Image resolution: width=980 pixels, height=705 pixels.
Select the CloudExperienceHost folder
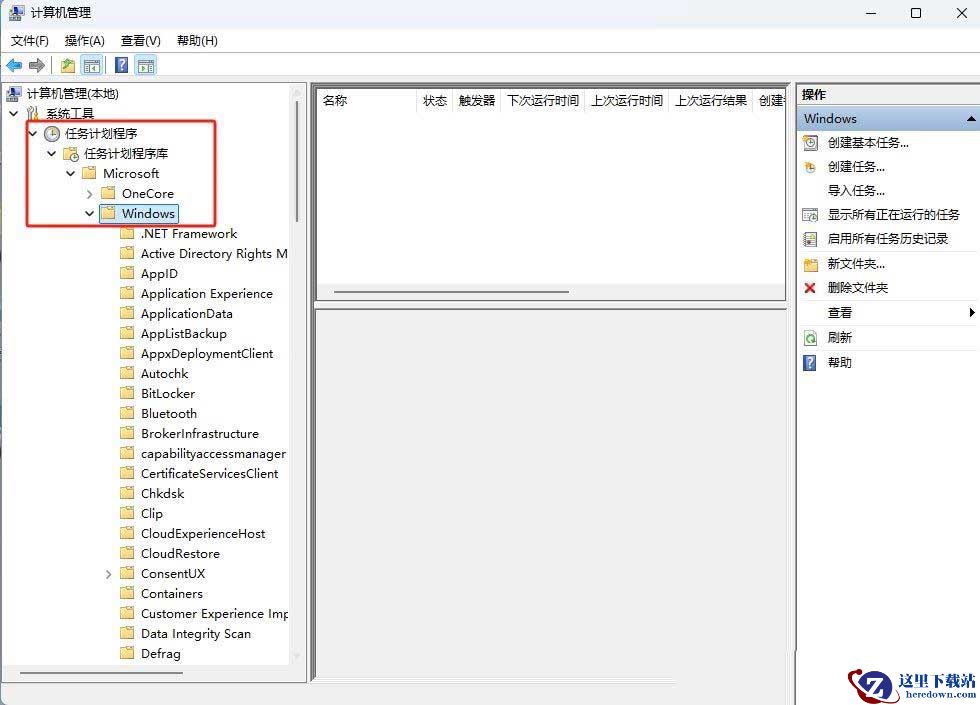click(202, 534)
